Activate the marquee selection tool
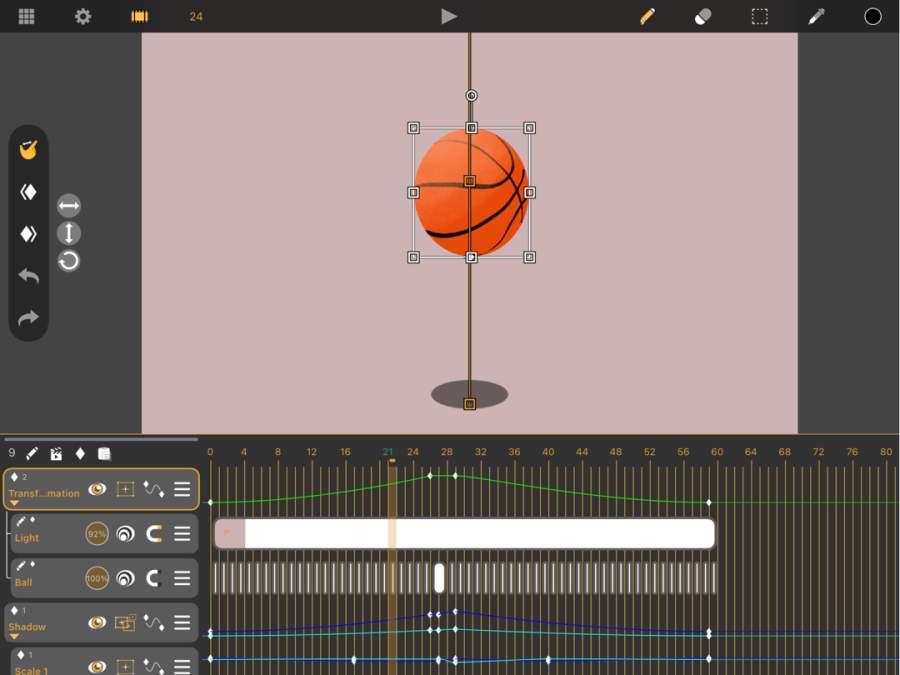This screenshot has width=900, height=675. coord(760,16)
